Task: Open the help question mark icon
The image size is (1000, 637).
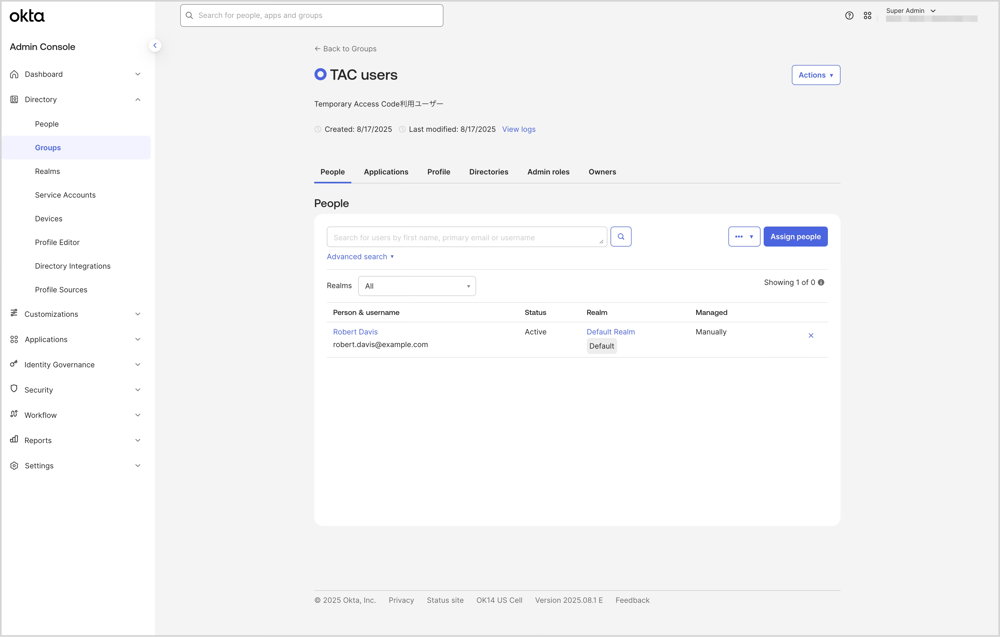Action: pyautogui.click(x=849, y=16)
